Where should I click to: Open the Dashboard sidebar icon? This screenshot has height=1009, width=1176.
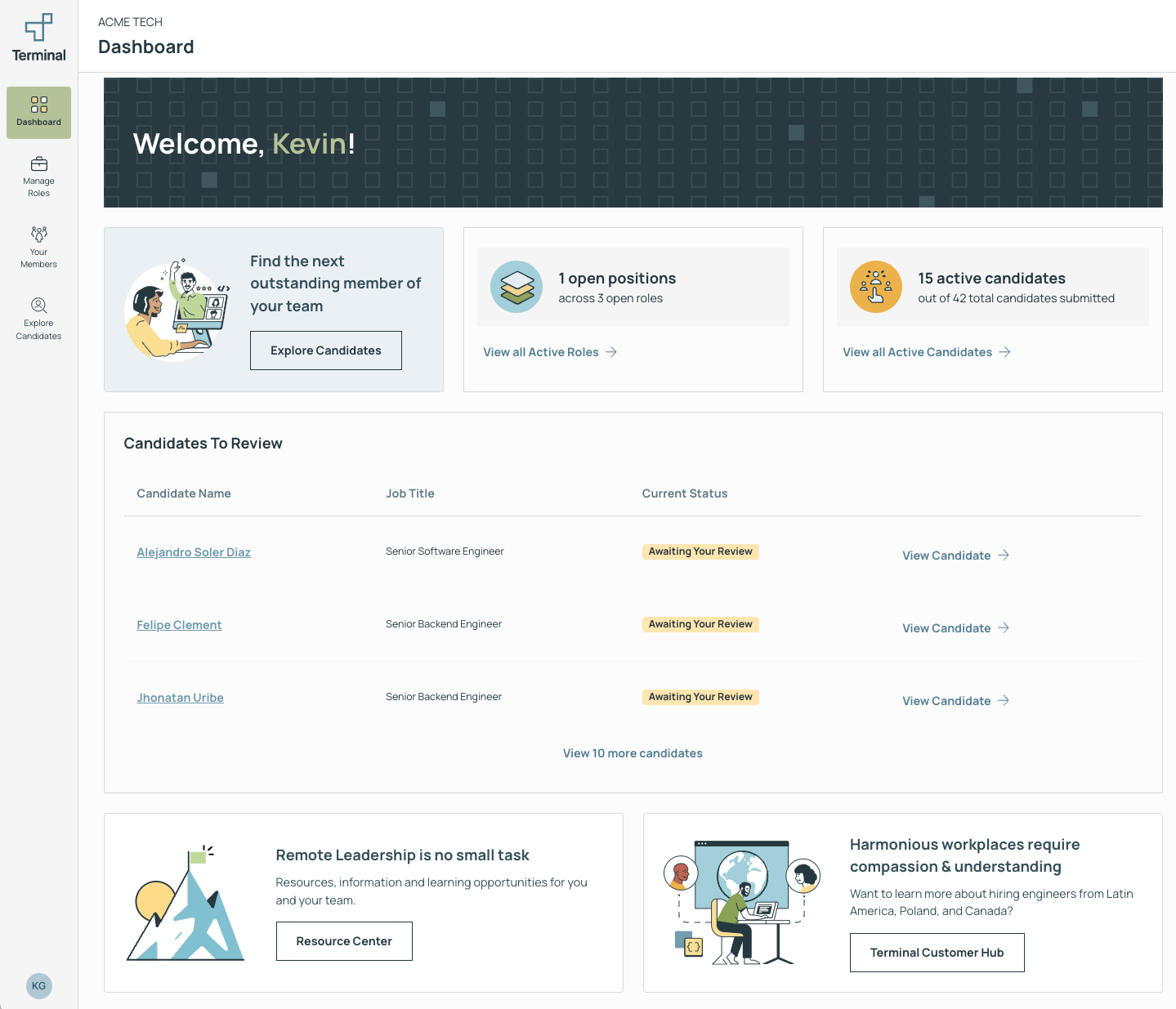pyautogui.click(x=38, y=106)
